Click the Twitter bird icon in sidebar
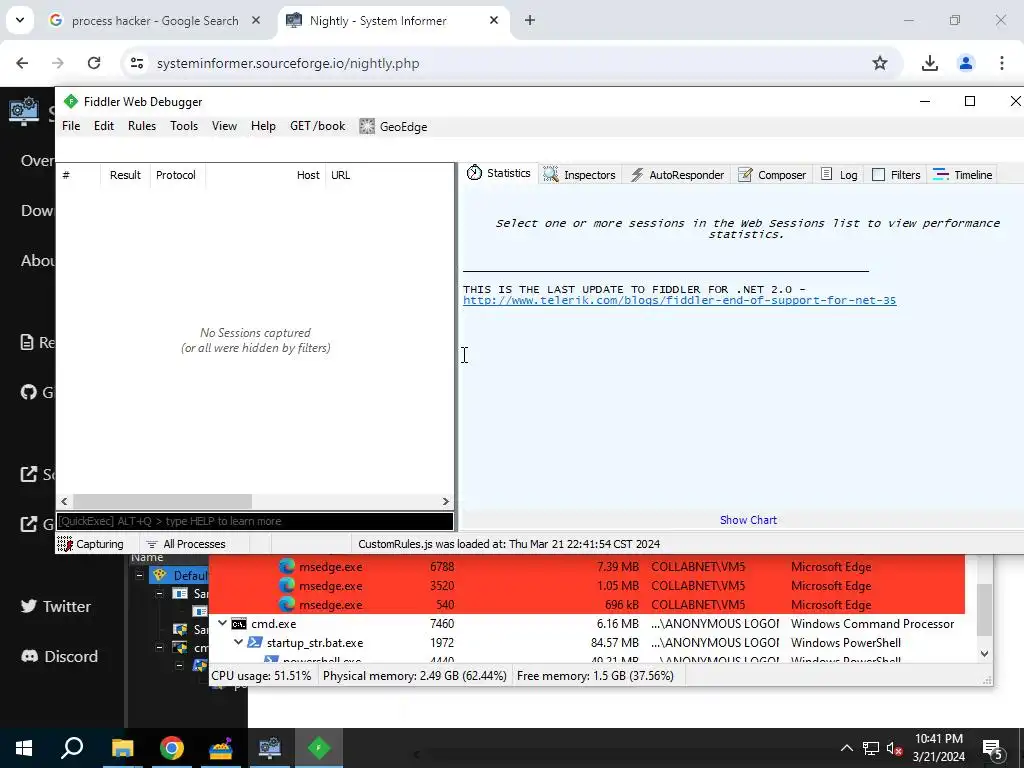 pos(29,606)
